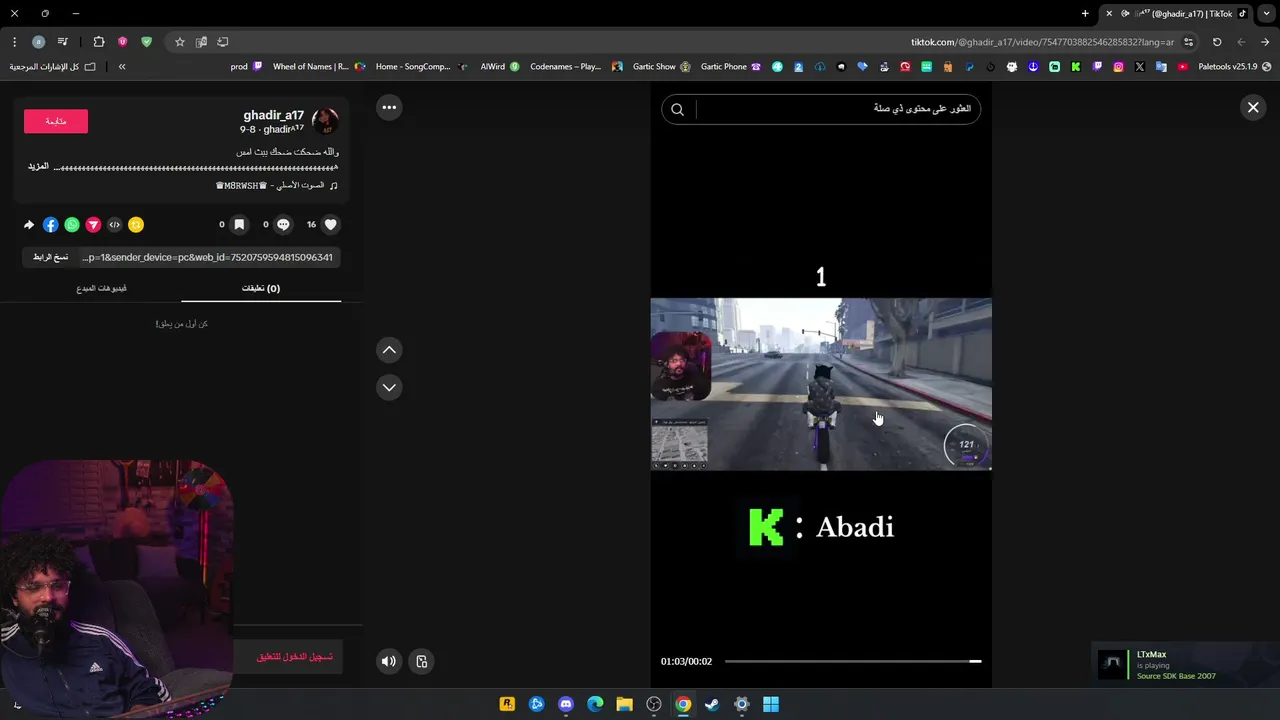Close the TikTok video viewer

tap(1253, 107)
